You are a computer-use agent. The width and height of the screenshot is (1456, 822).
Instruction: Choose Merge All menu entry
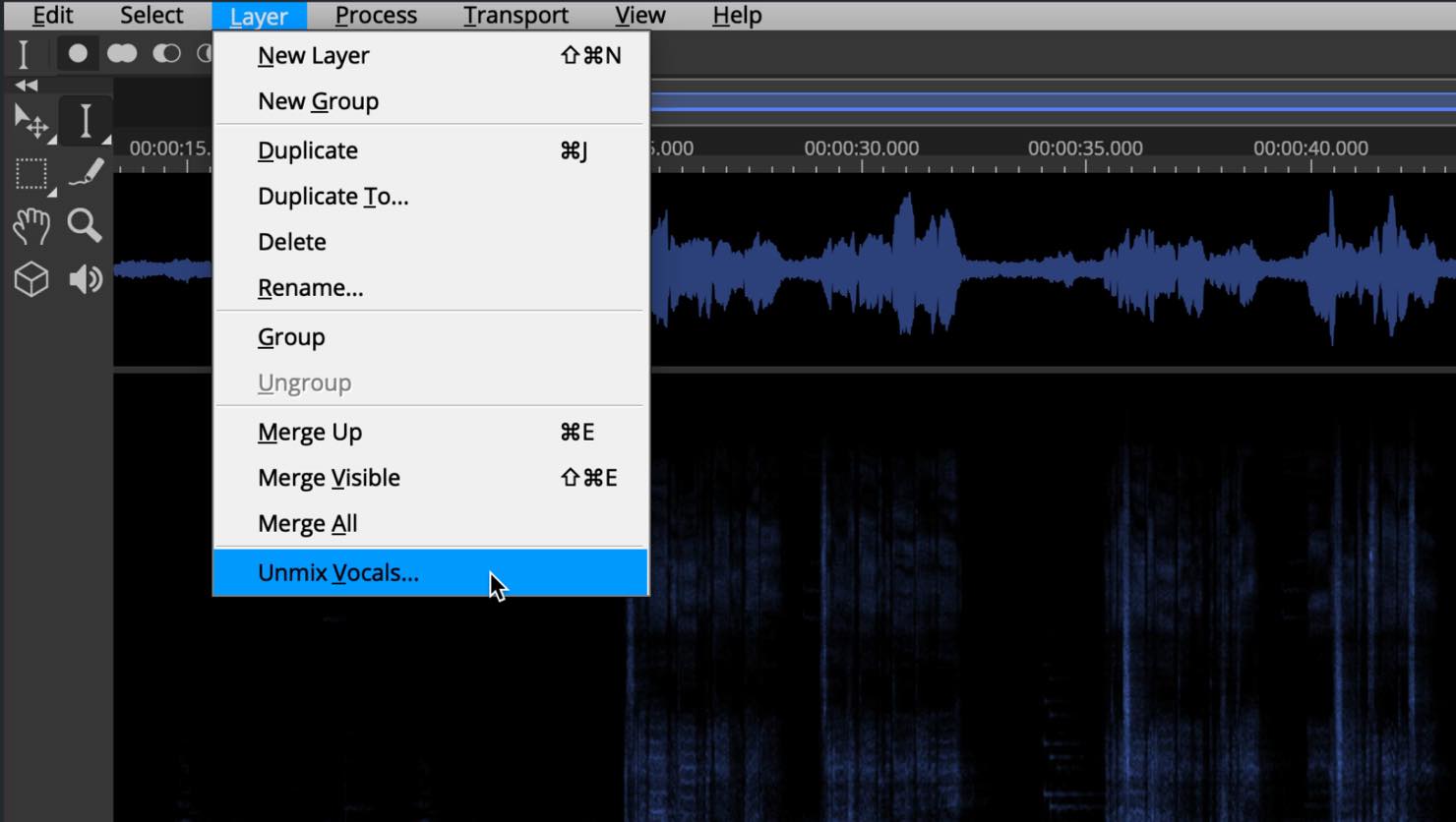coord(431,523)
